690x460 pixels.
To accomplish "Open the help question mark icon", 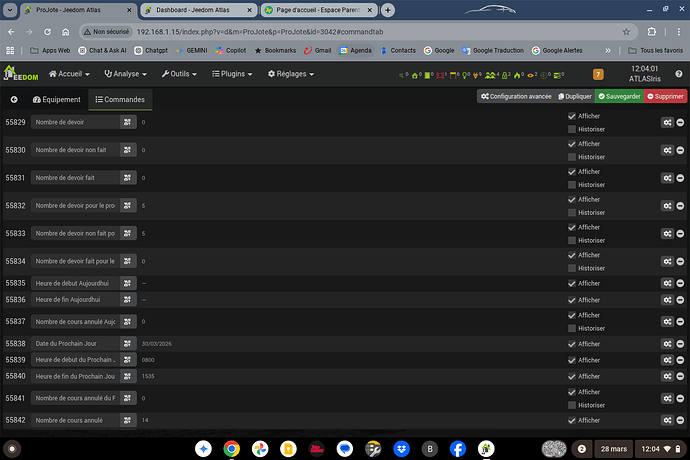I will 679,74.
